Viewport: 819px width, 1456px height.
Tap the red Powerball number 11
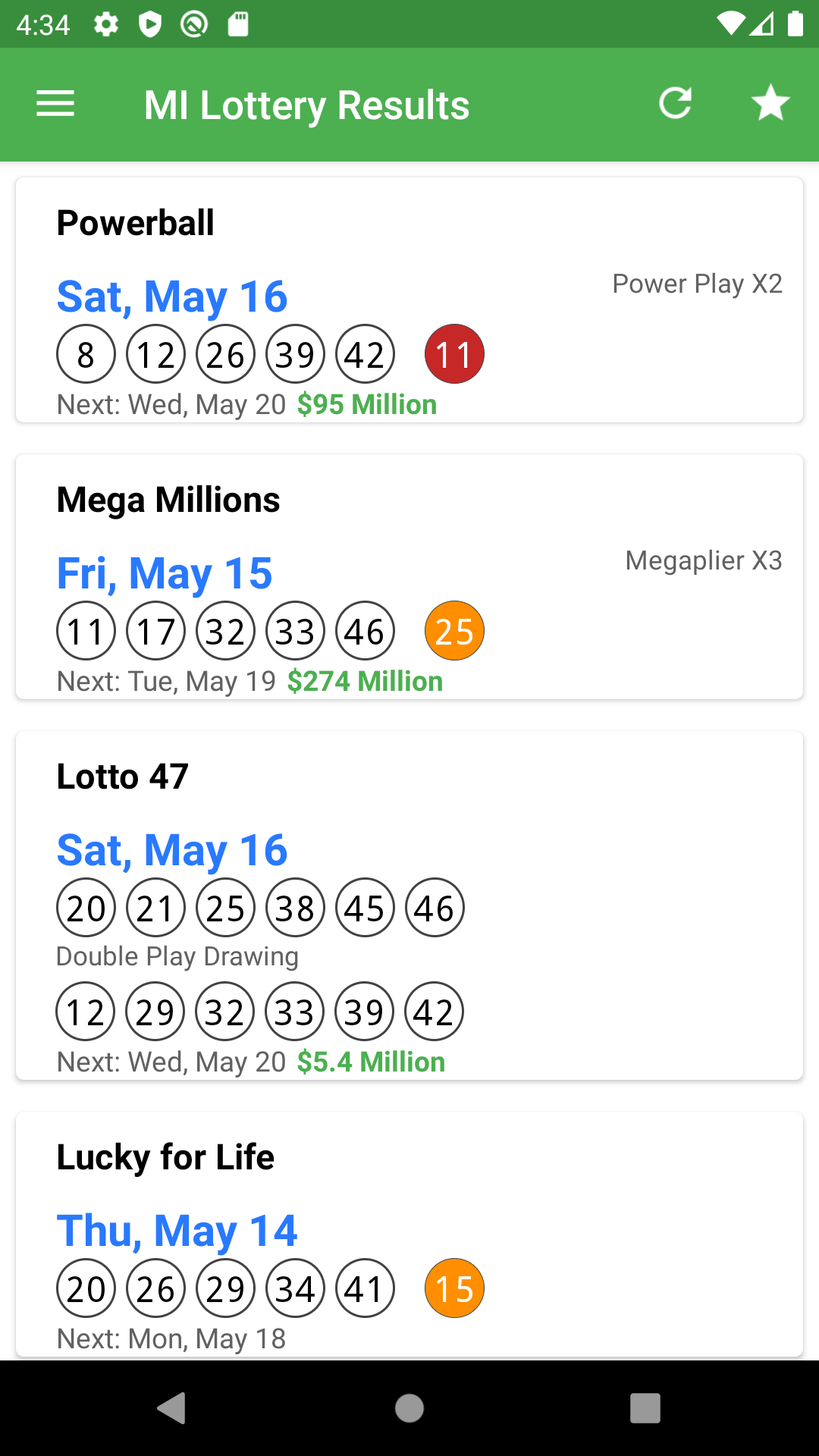pos(454,354)
